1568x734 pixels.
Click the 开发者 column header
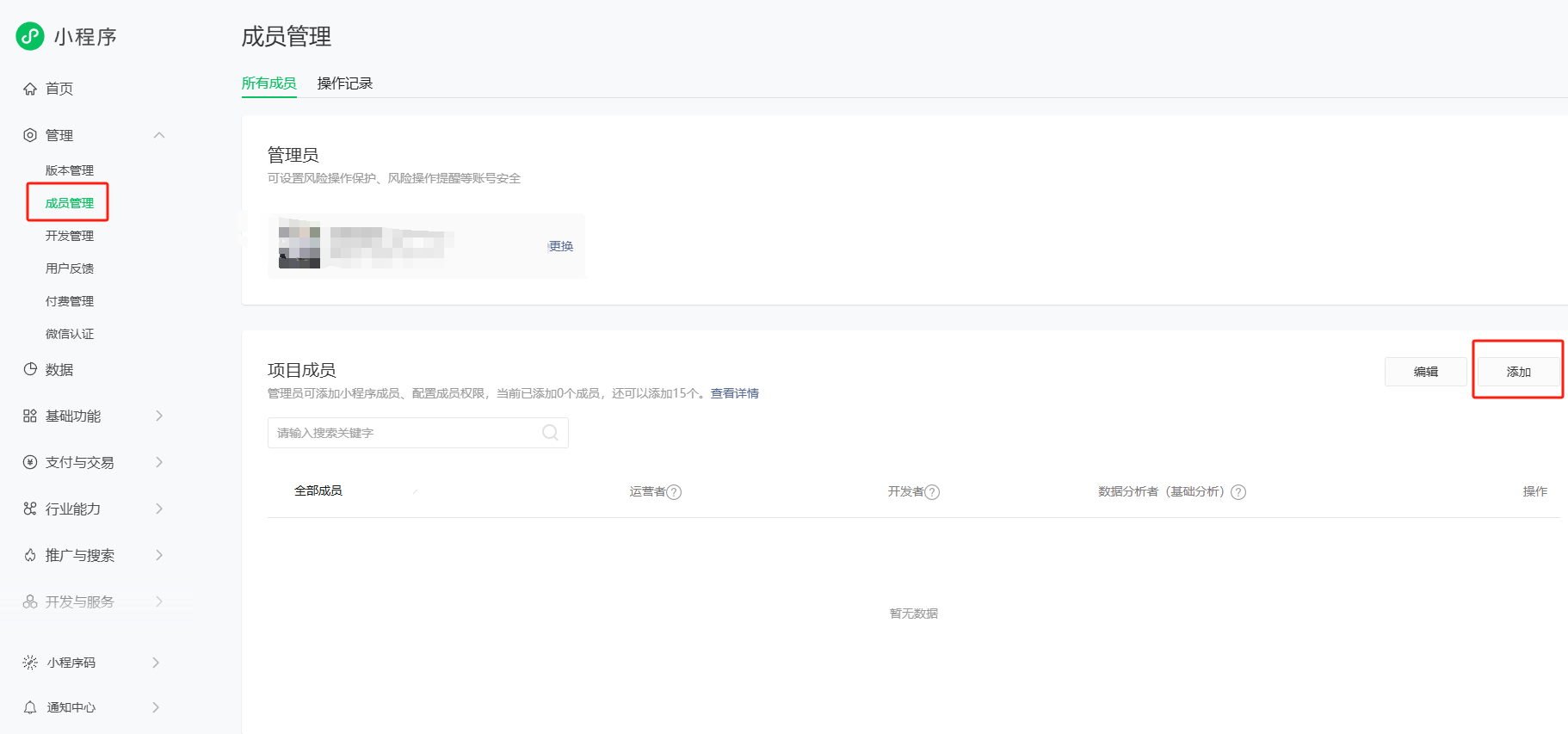coord(905,491)
